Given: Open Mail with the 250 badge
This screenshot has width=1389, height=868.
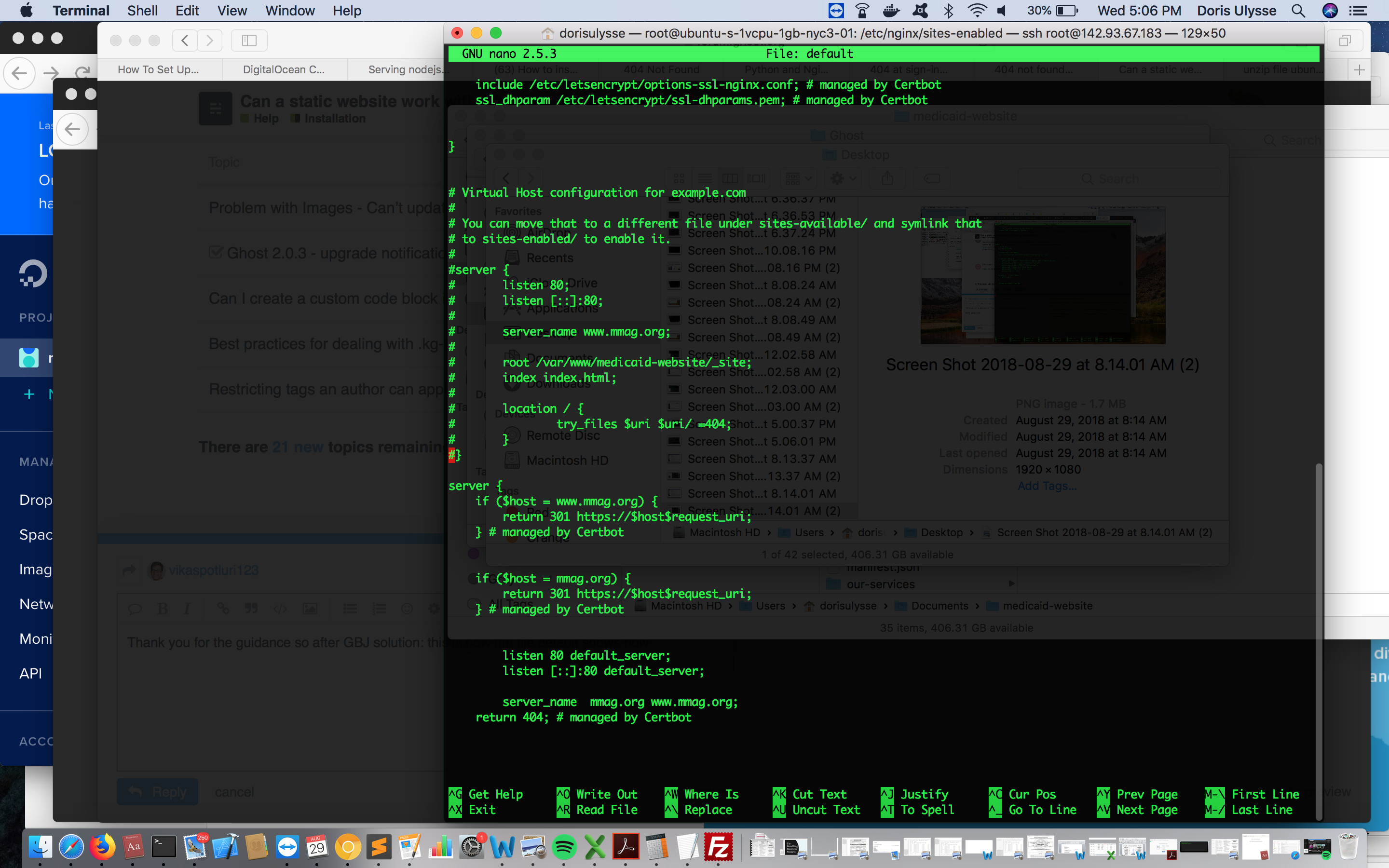Looking at the screenshot, I should 195,847.
